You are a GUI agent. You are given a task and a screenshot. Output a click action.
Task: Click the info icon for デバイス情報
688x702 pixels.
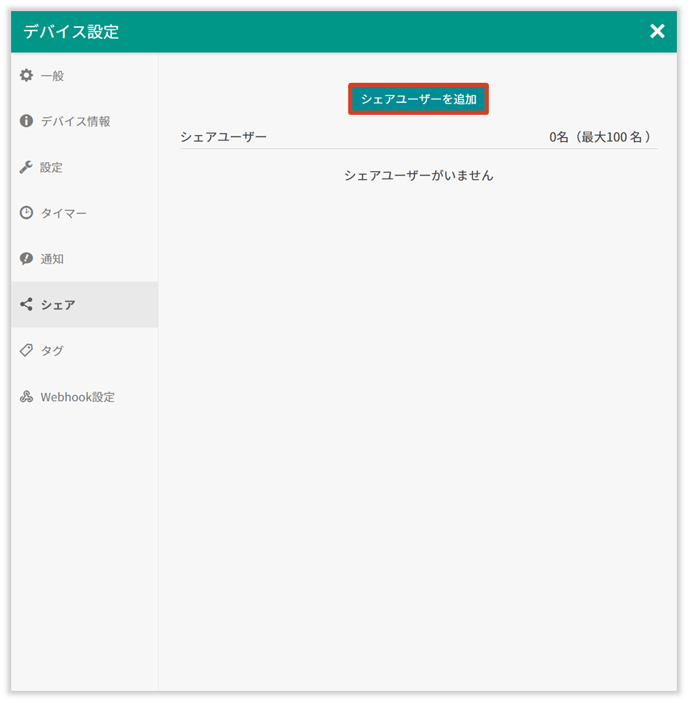[27, 121]
